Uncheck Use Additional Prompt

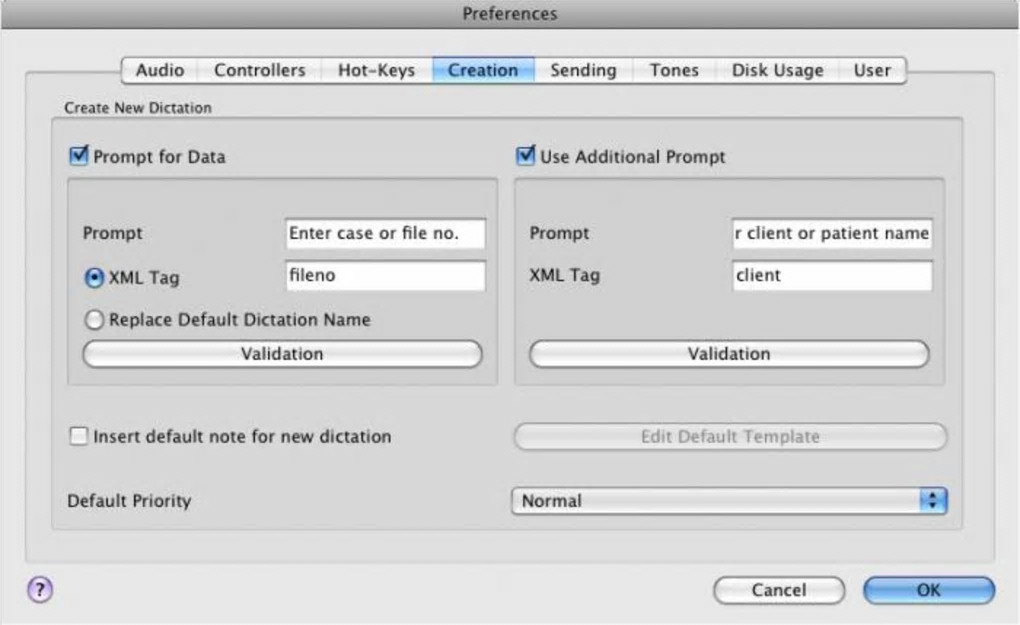(x=526, y=156)
